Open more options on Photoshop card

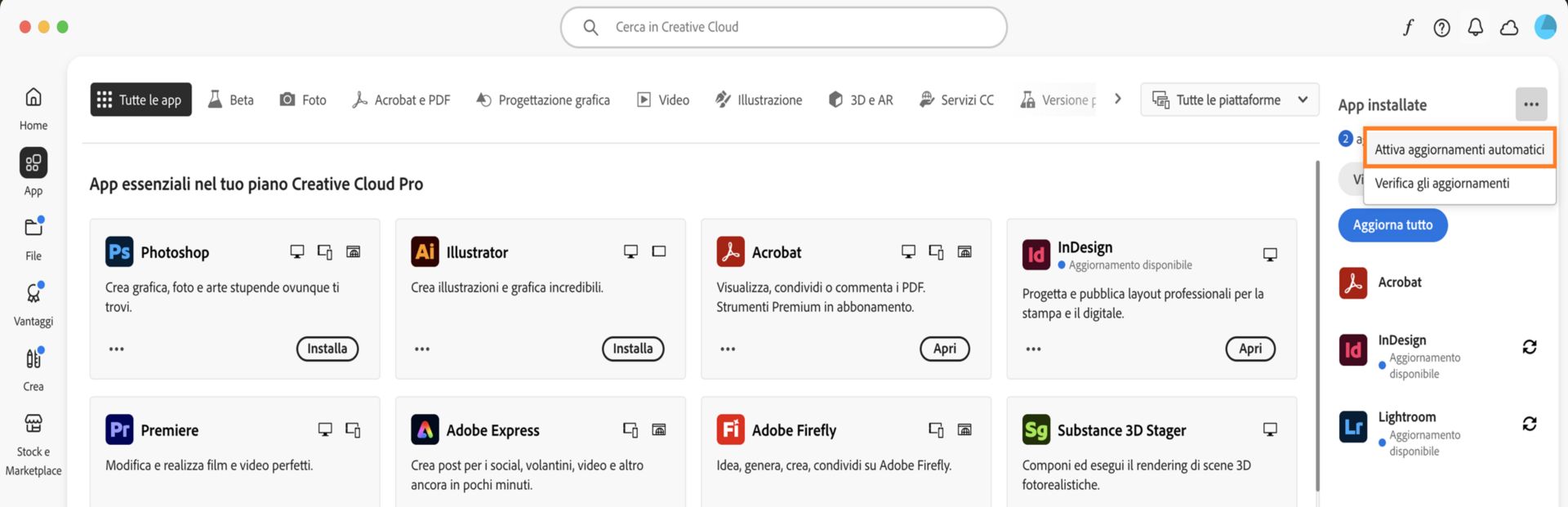pyautogui.click(x=117, y=349)
